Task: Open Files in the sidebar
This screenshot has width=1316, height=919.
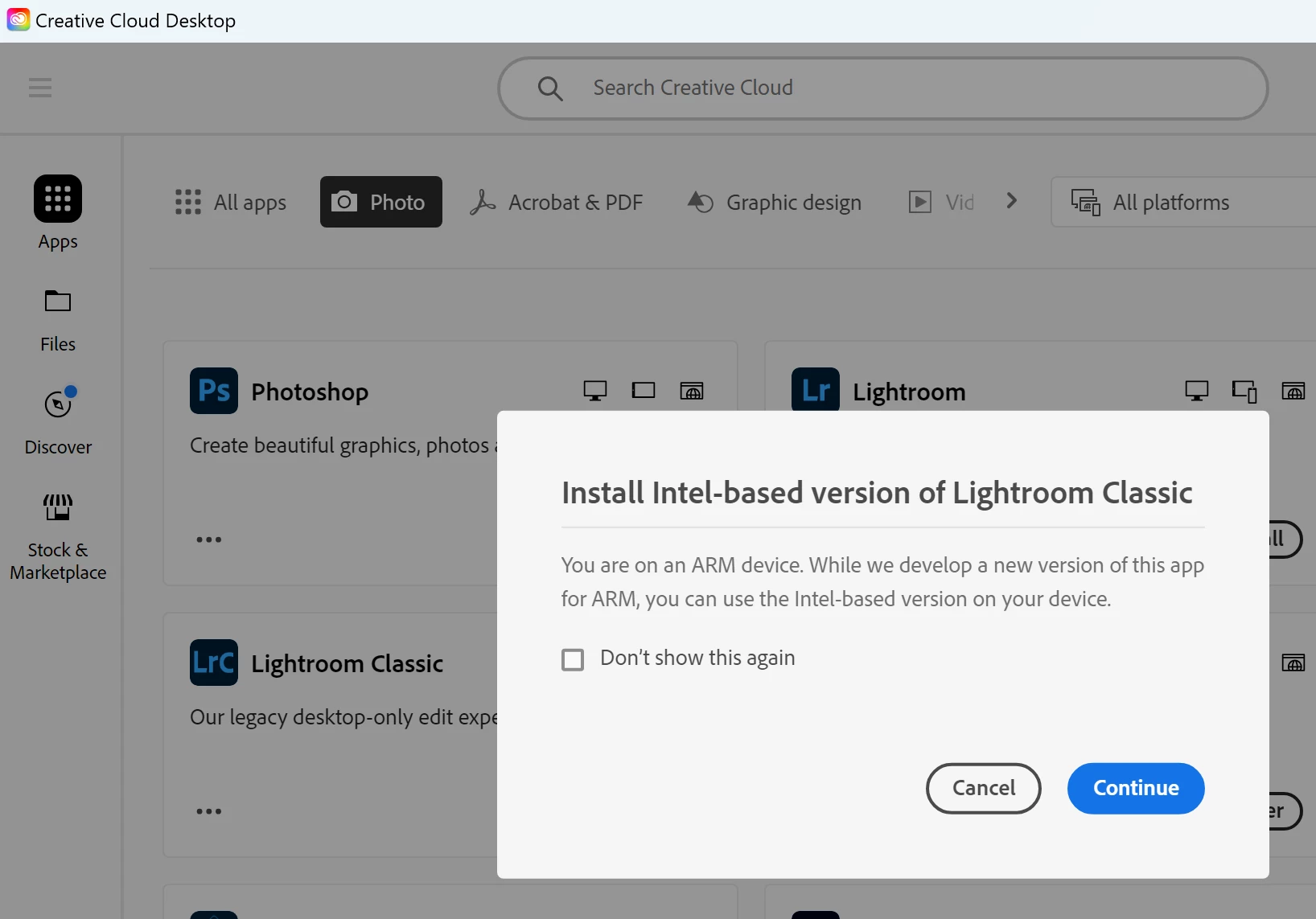Action: click(58, 321)
